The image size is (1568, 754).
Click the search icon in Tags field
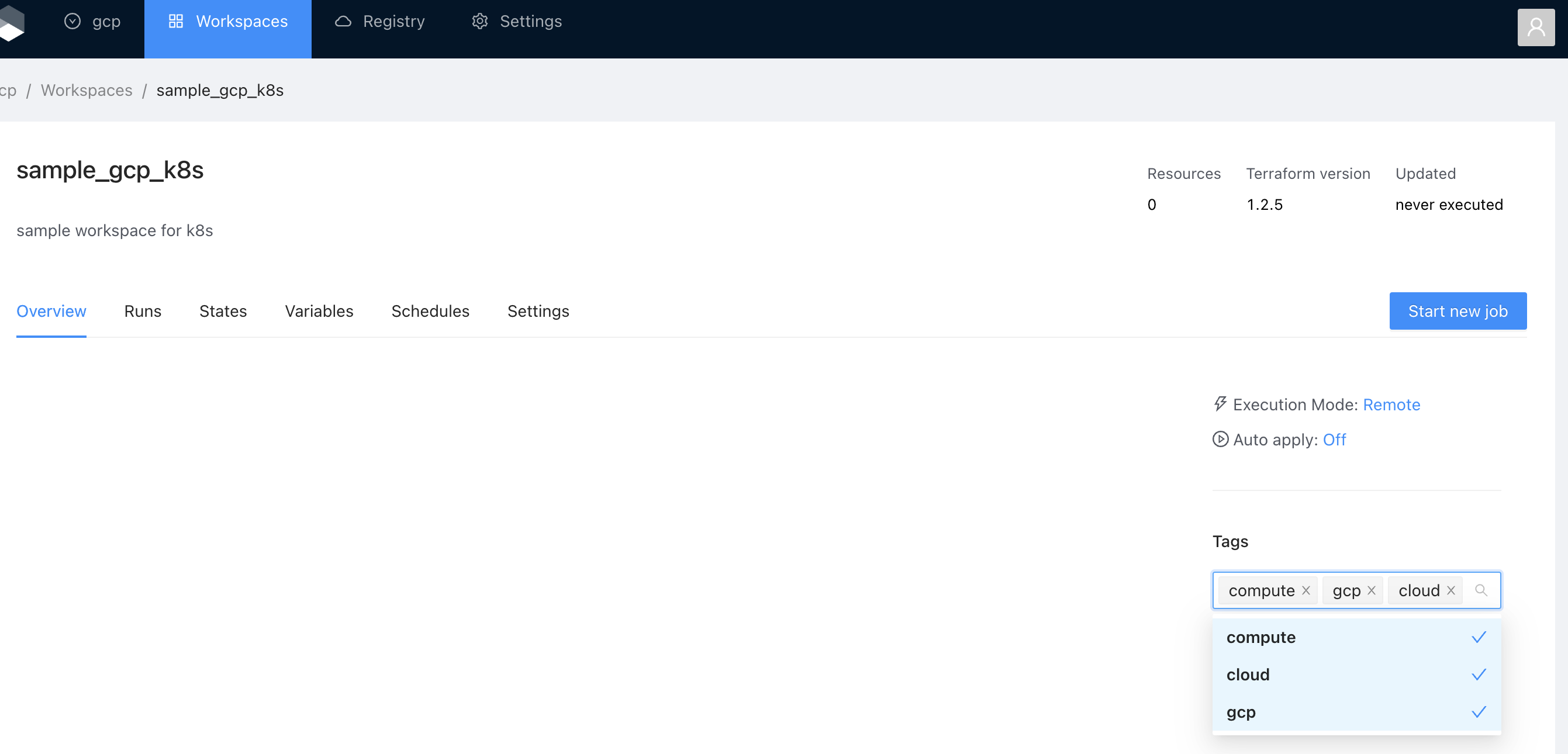1481,590
